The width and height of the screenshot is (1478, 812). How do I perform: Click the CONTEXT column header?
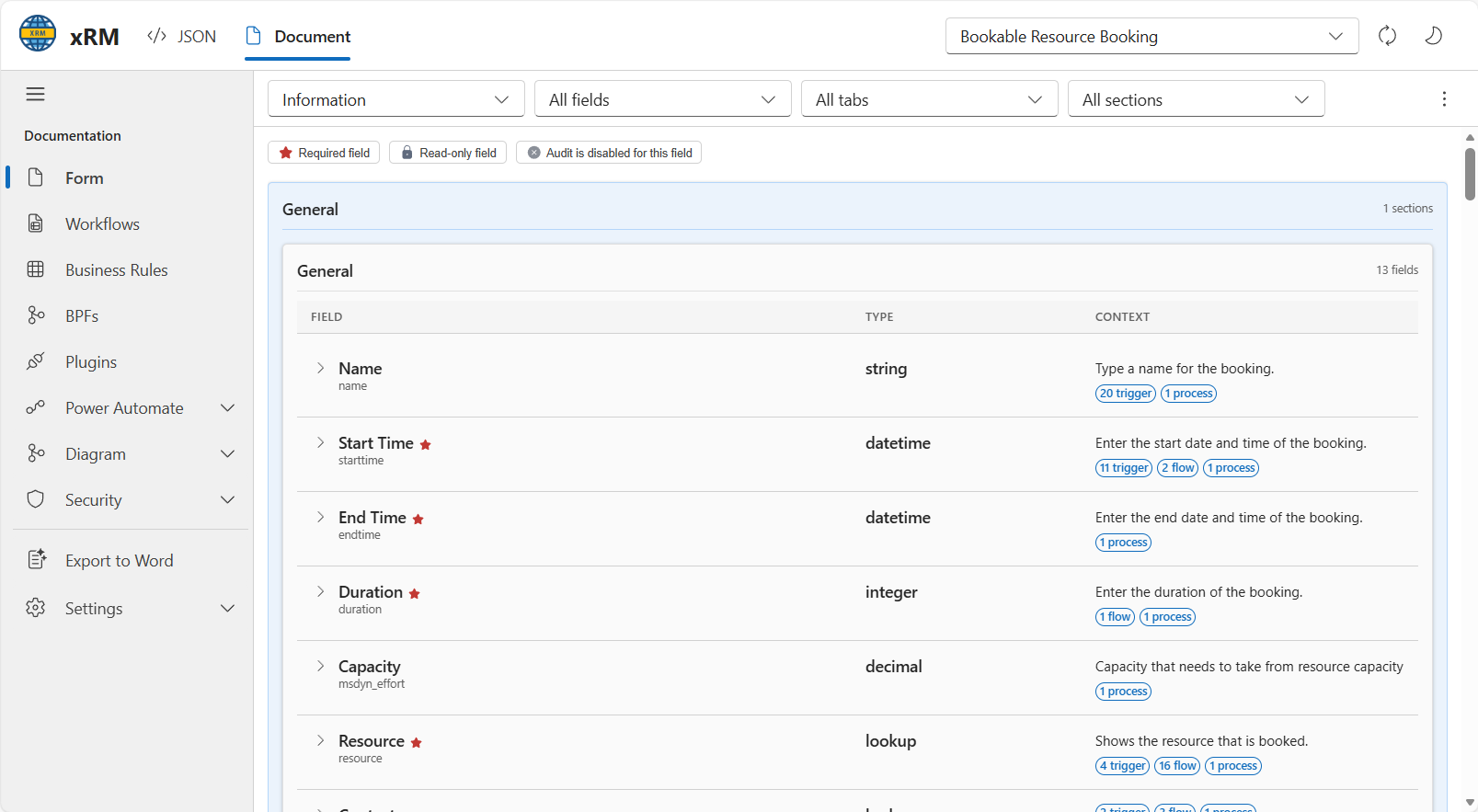click(1122, 316)
